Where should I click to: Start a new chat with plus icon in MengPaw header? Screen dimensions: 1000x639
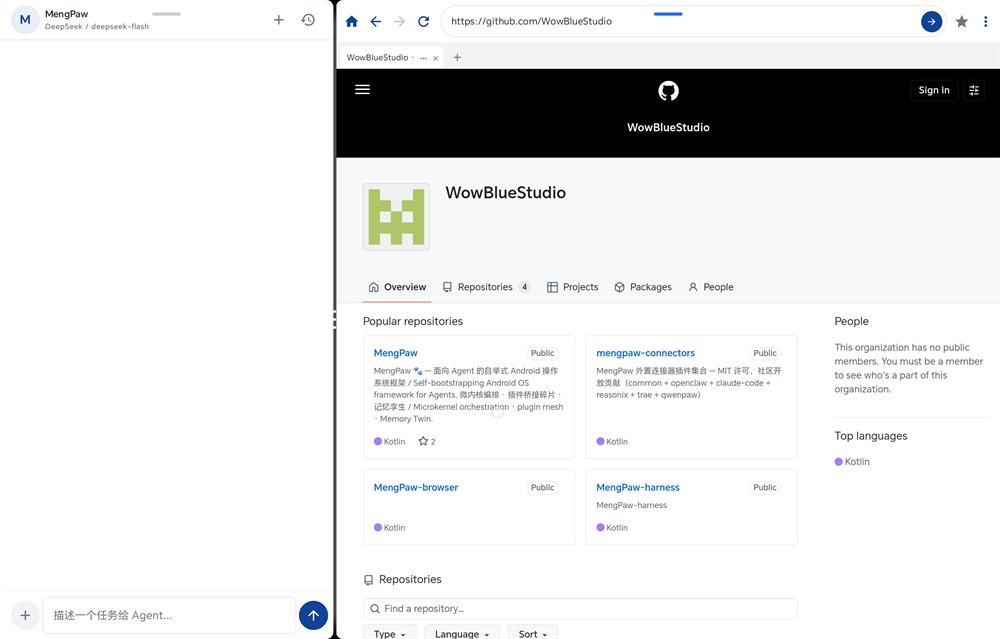coord(279,20)
